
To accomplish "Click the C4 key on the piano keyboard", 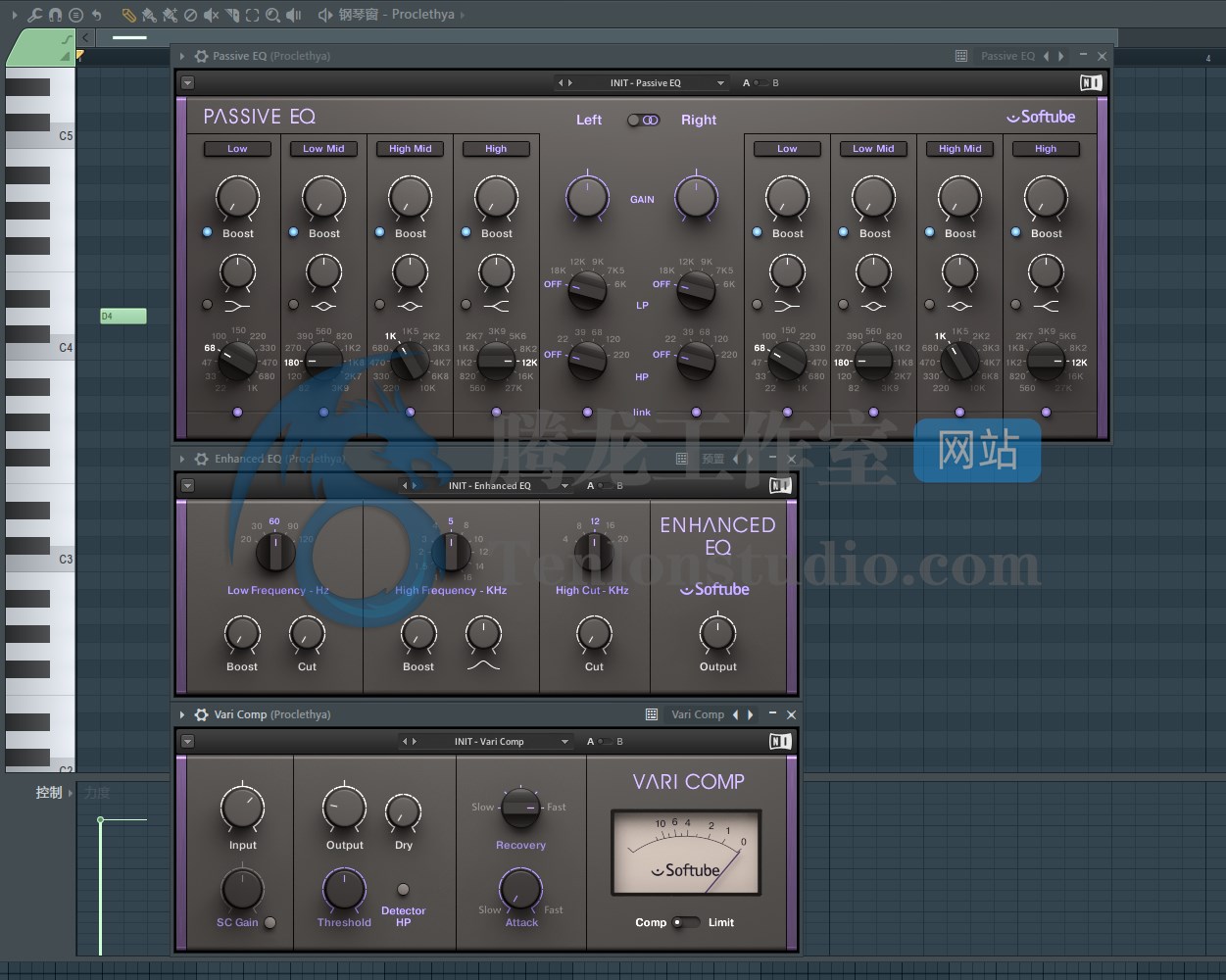I will tap(40, 346).
